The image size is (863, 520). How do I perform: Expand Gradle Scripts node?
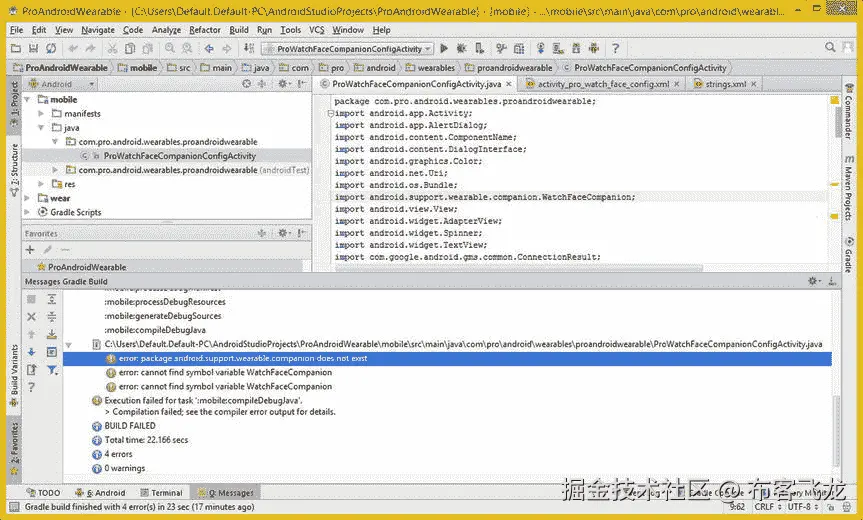click(28, 212)
